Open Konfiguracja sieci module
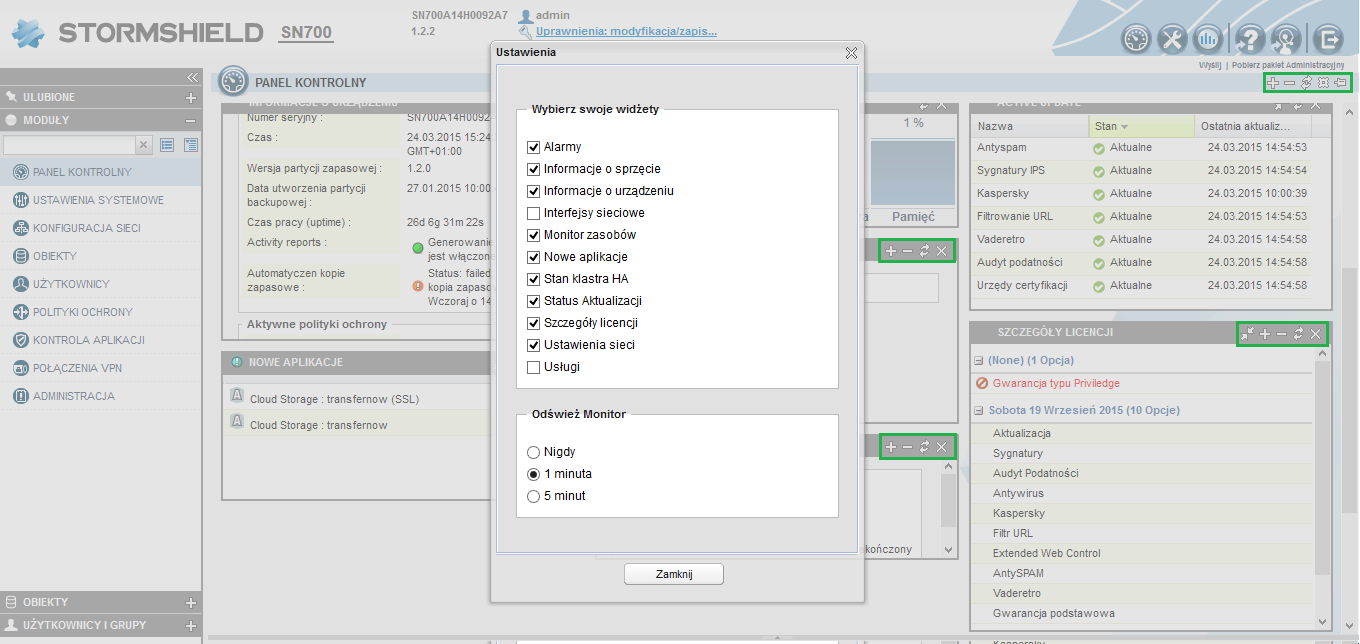Screen dimensions: 1360x644 click(100, 228)
